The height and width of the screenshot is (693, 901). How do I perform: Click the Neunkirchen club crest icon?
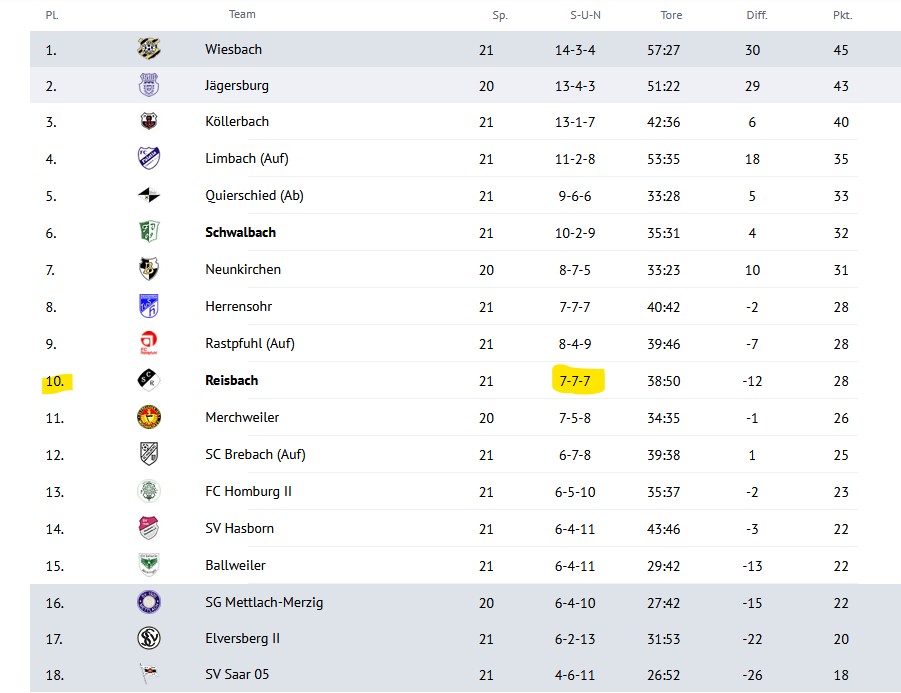[149, 269]
